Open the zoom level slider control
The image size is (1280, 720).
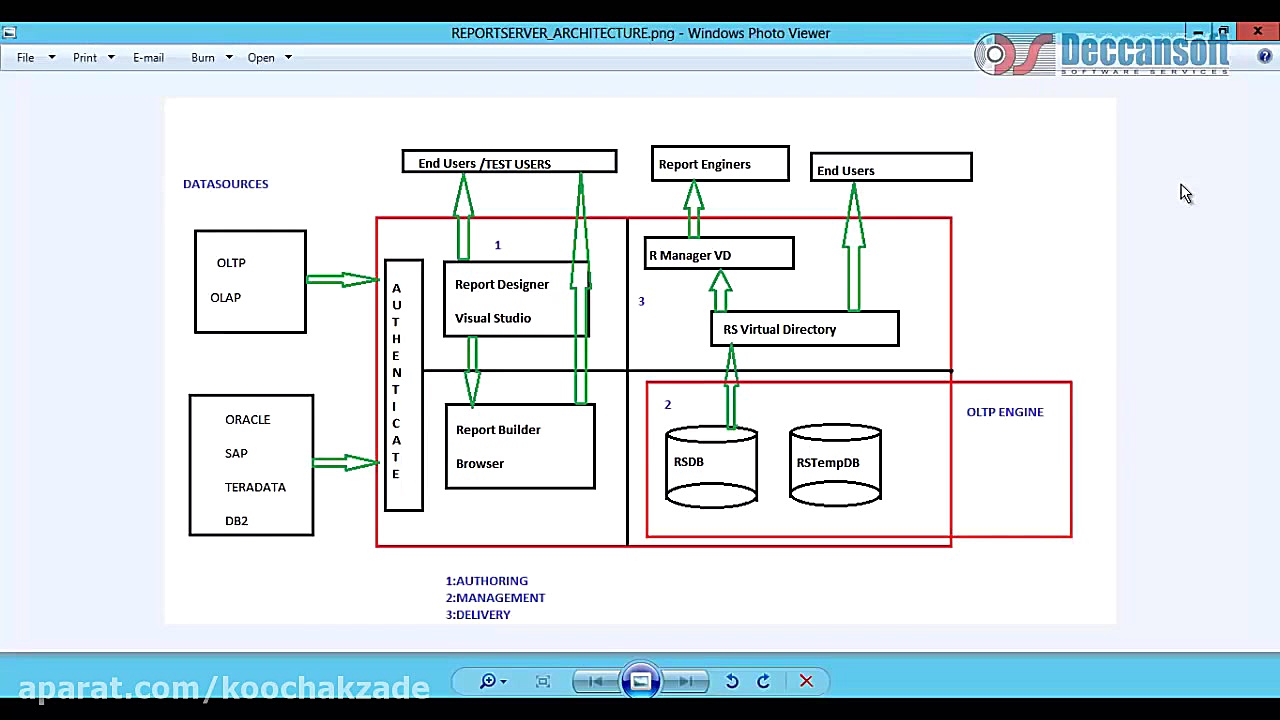coord(501,681)
